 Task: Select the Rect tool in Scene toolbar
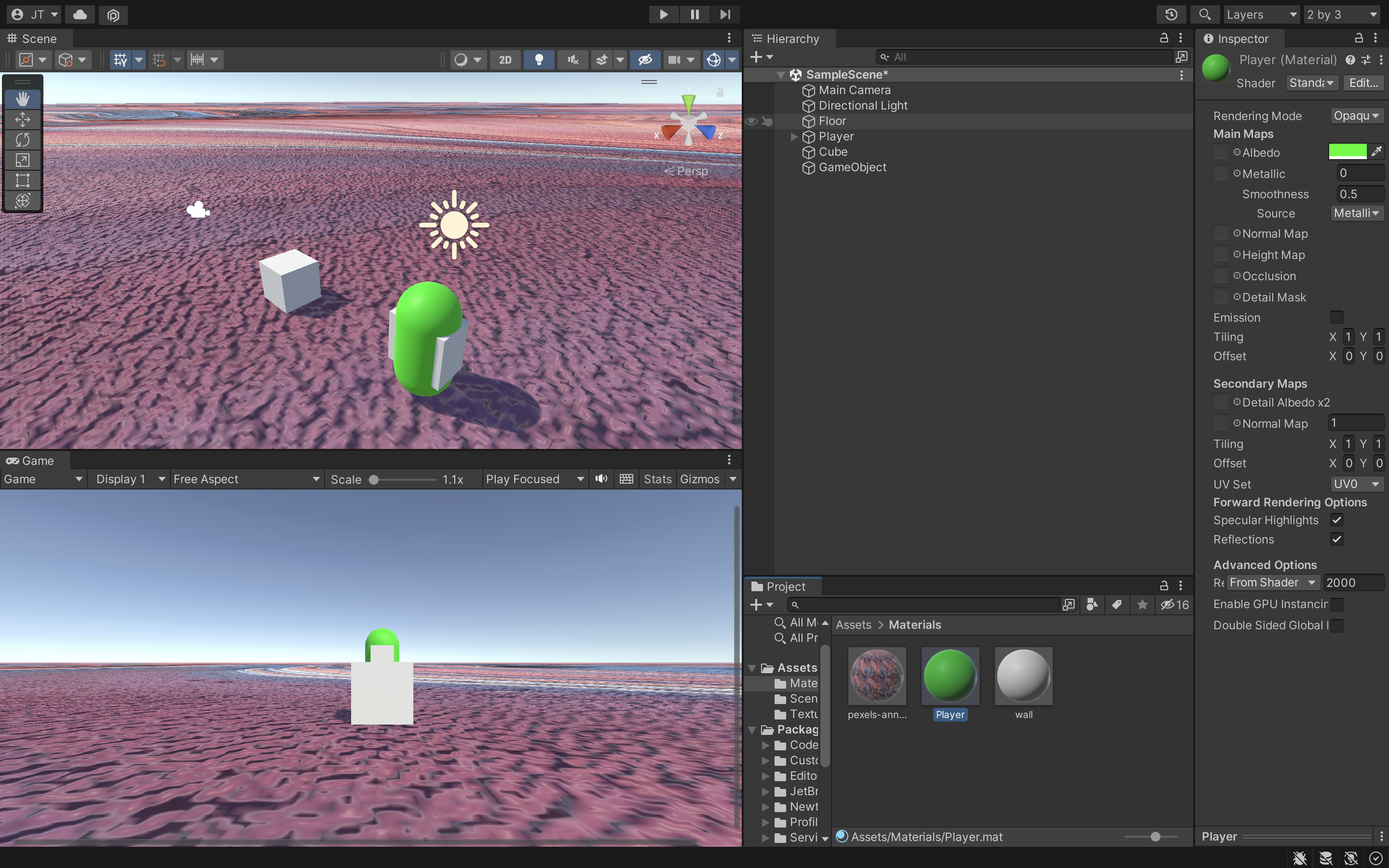pos(22,180)
